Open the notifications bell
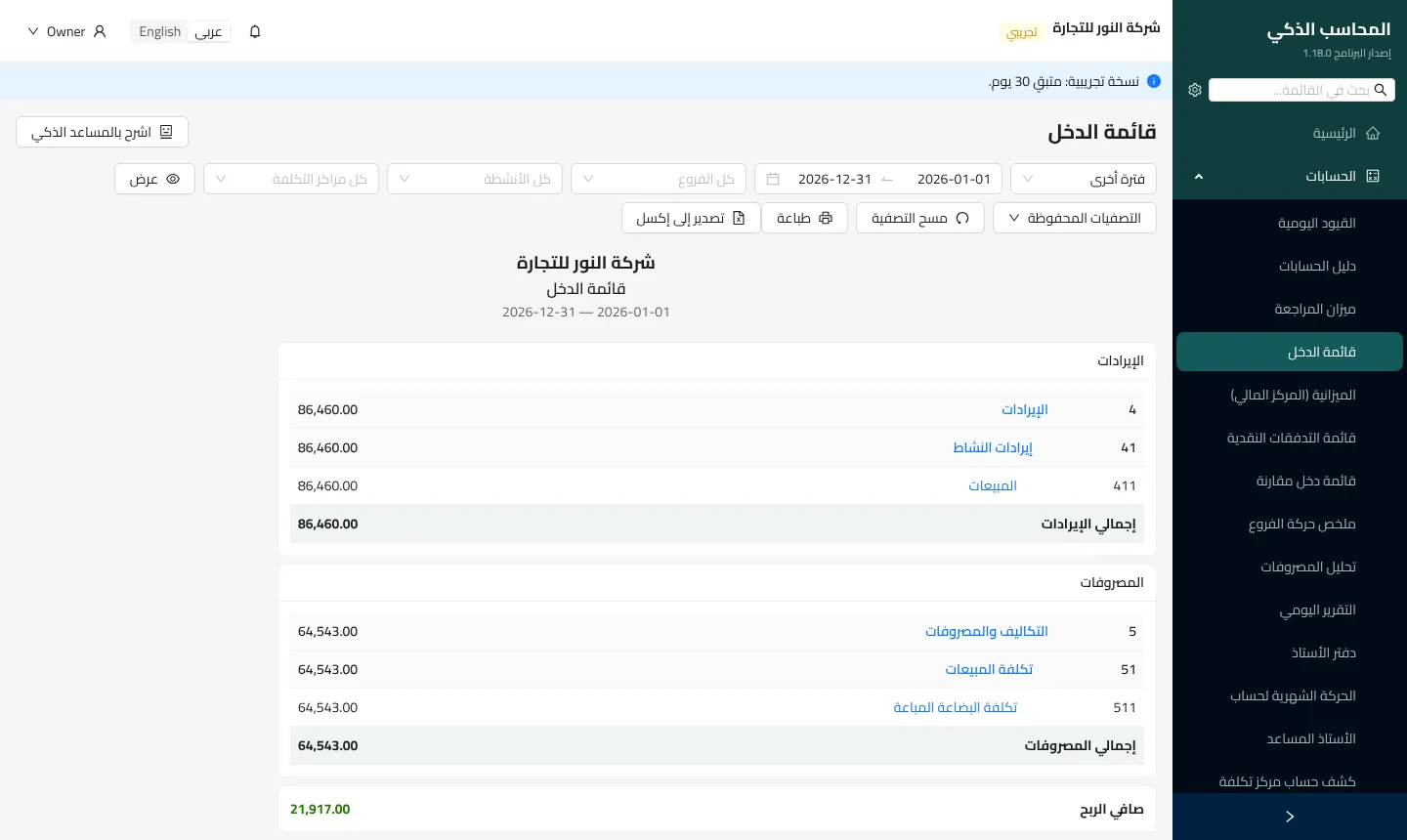1407x840 pixels. 255,31
